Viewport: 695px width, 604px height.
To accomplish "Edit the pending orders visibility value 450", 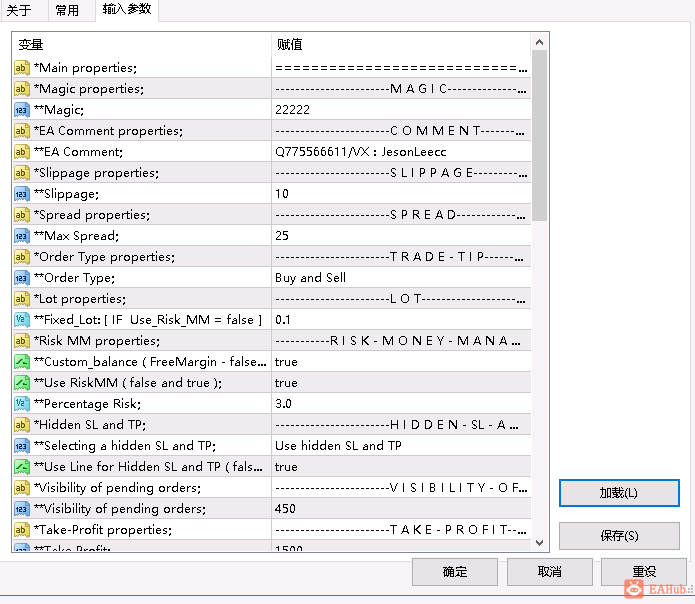I will click(401, 509).
